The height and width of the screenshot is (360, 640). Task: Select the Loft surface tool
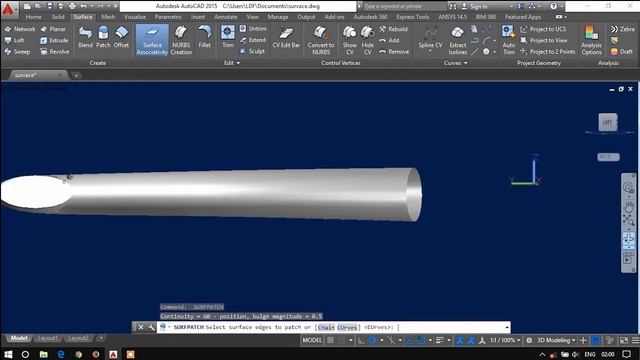15,40
